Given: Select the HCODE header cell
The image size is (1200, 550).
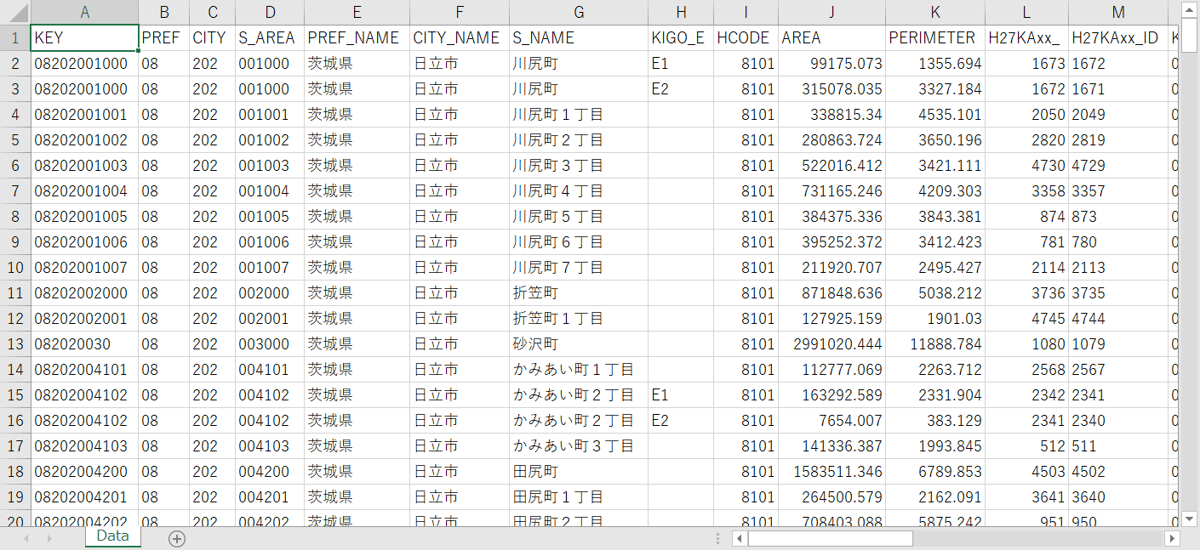Looking at the screenshot, I should click(x=747, y=38).
